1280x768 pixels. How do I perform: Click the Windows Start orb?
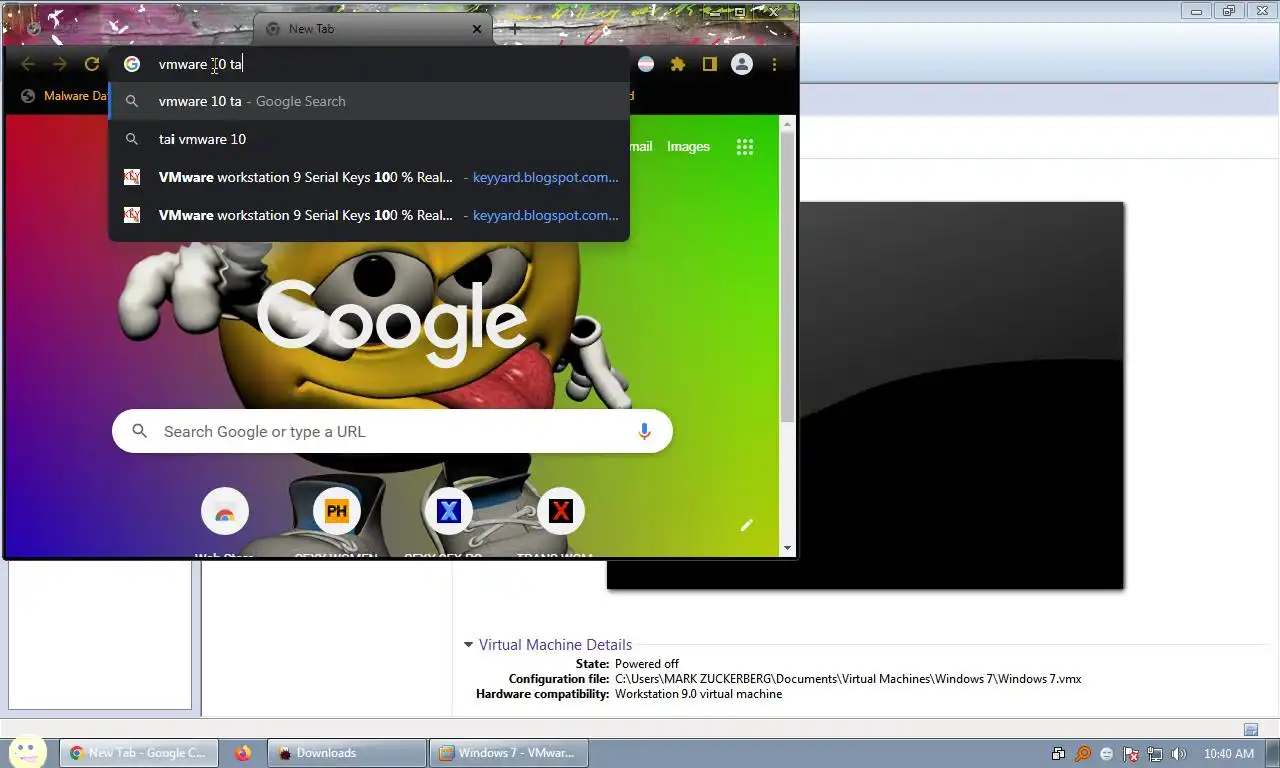pos(26,752)
